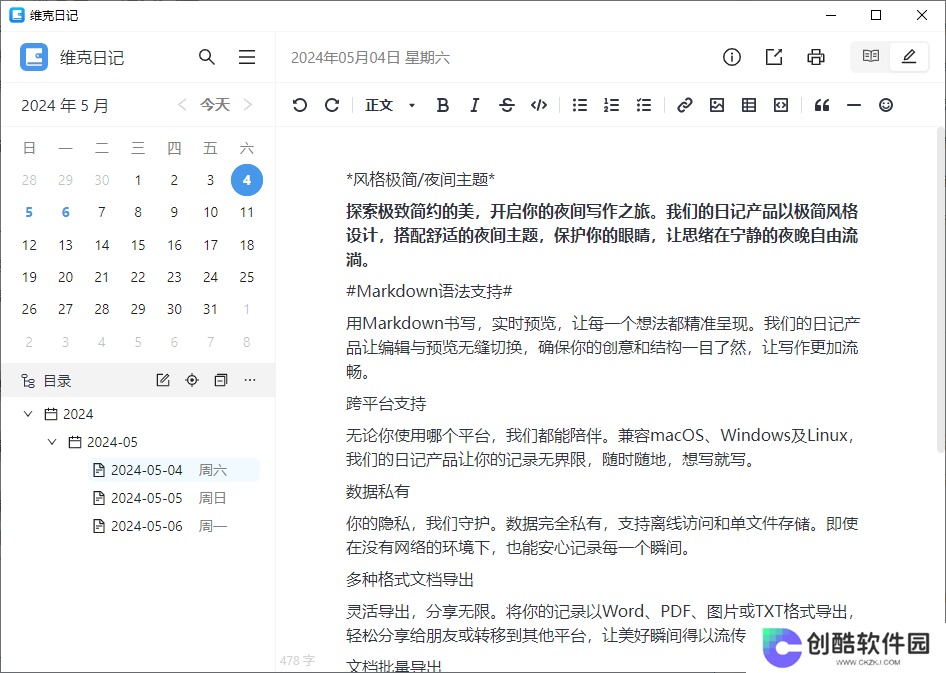Image resolution: width=946 pixels, height=673 pixels.
Task: Collapse all tree nodes icon
Action: pyautogui.click(x=221, y=380)
